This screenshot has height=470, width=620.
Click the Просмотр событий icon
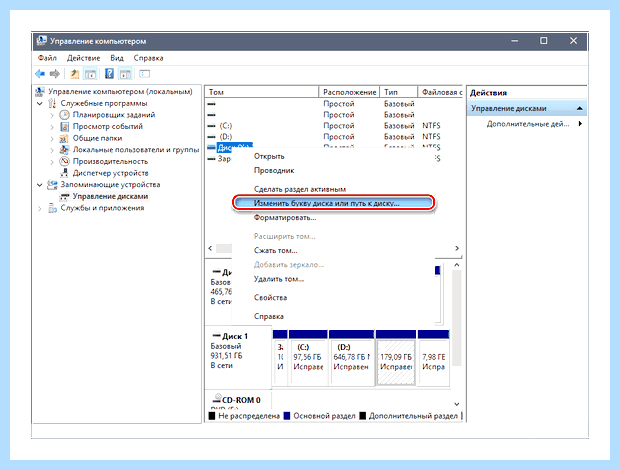(64, 126)
